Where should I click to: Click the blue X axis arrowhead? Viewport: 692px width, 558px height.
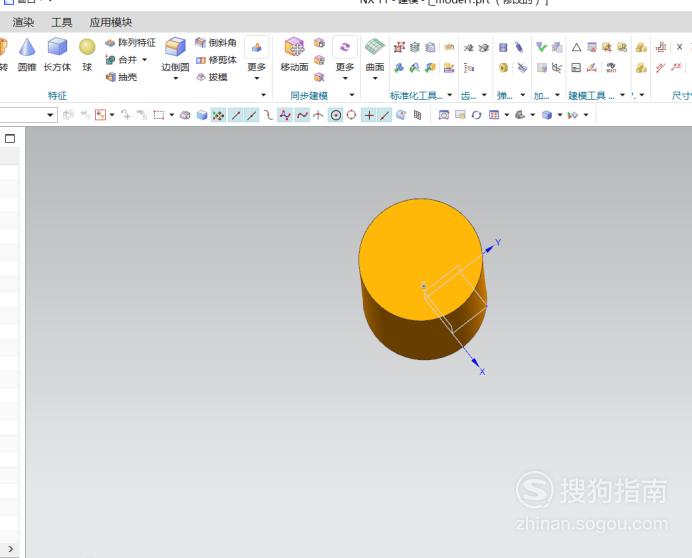pyautogui.click(x=475, y=362)
